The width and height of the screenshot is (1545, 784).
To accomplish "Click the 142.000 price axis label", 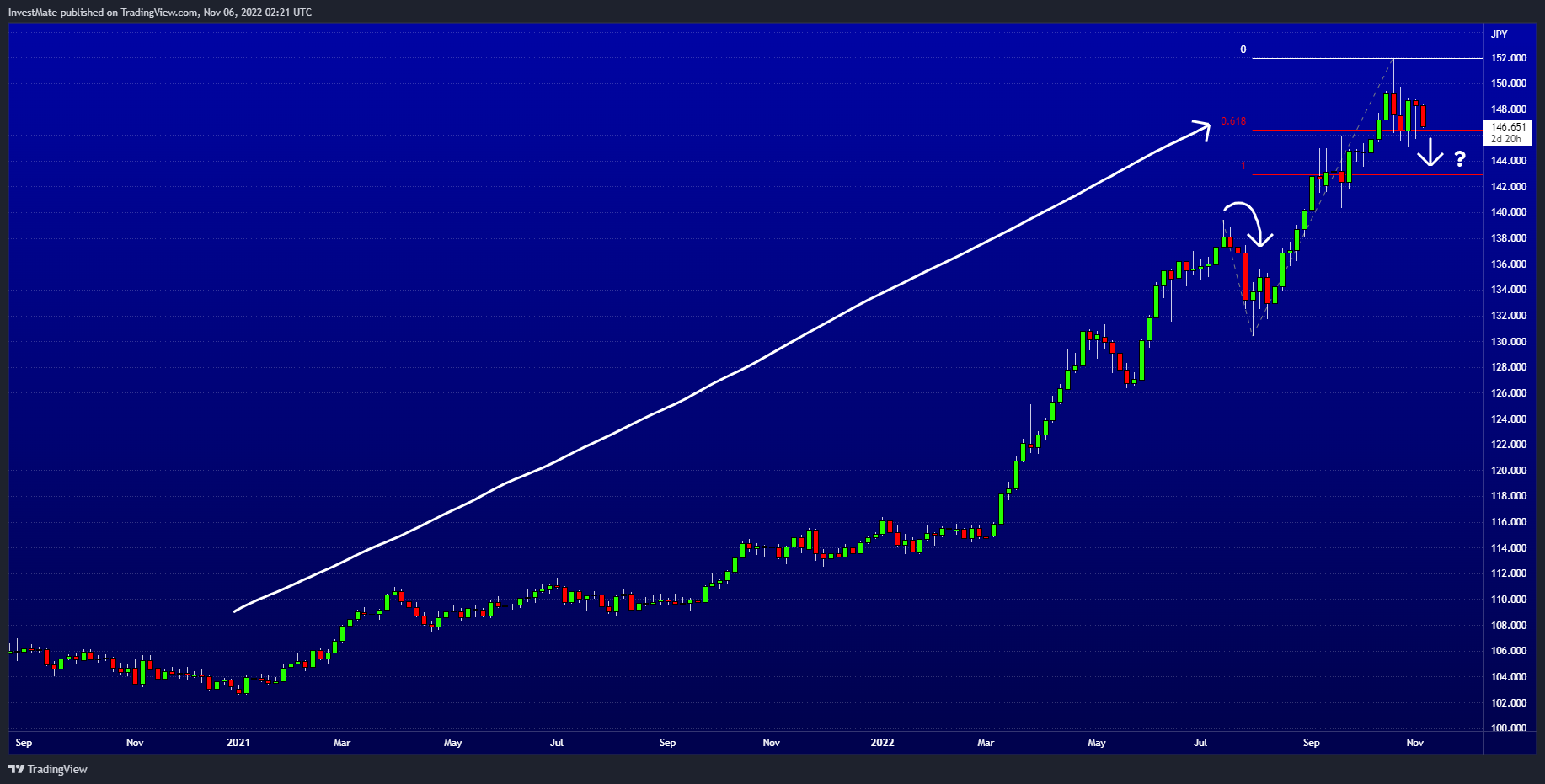I will [x=1509, y=187].
